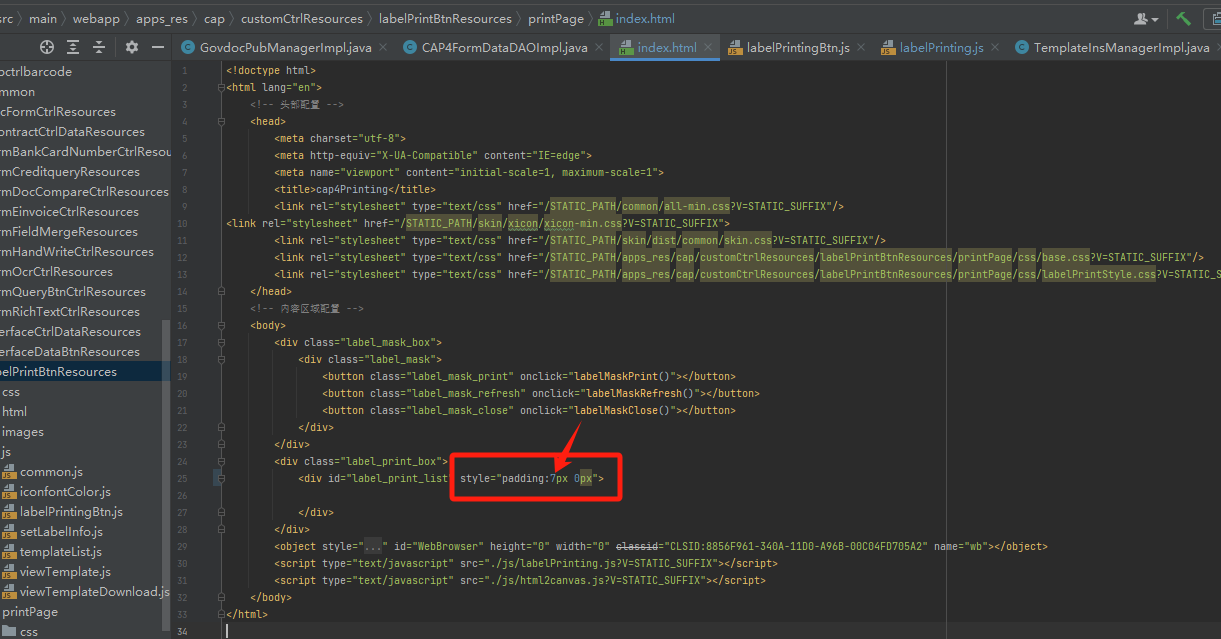The image size is (1221, 639).
Task: Open common.js in the project tree
Action: click(x=51, y=471)
